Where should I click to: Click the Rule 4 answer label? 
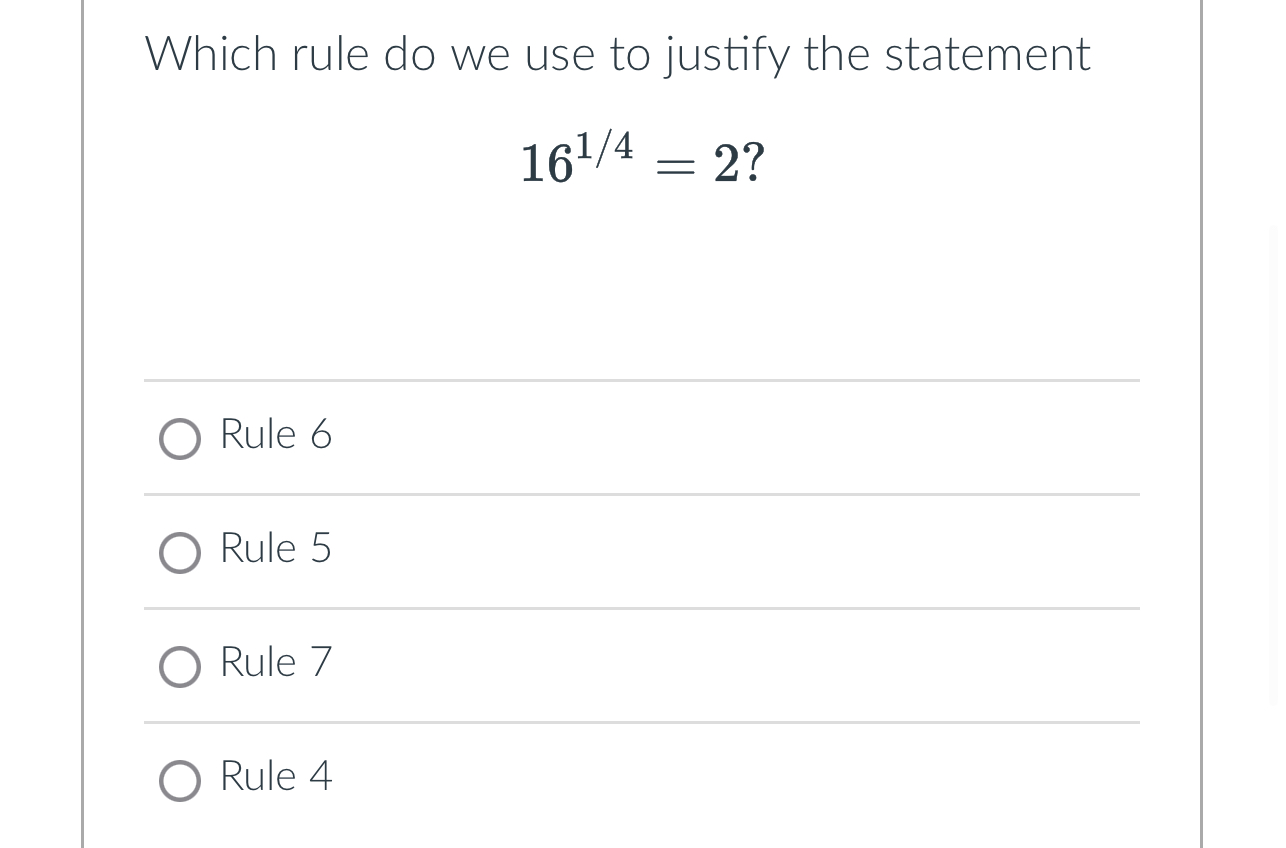tap(276, 777)
